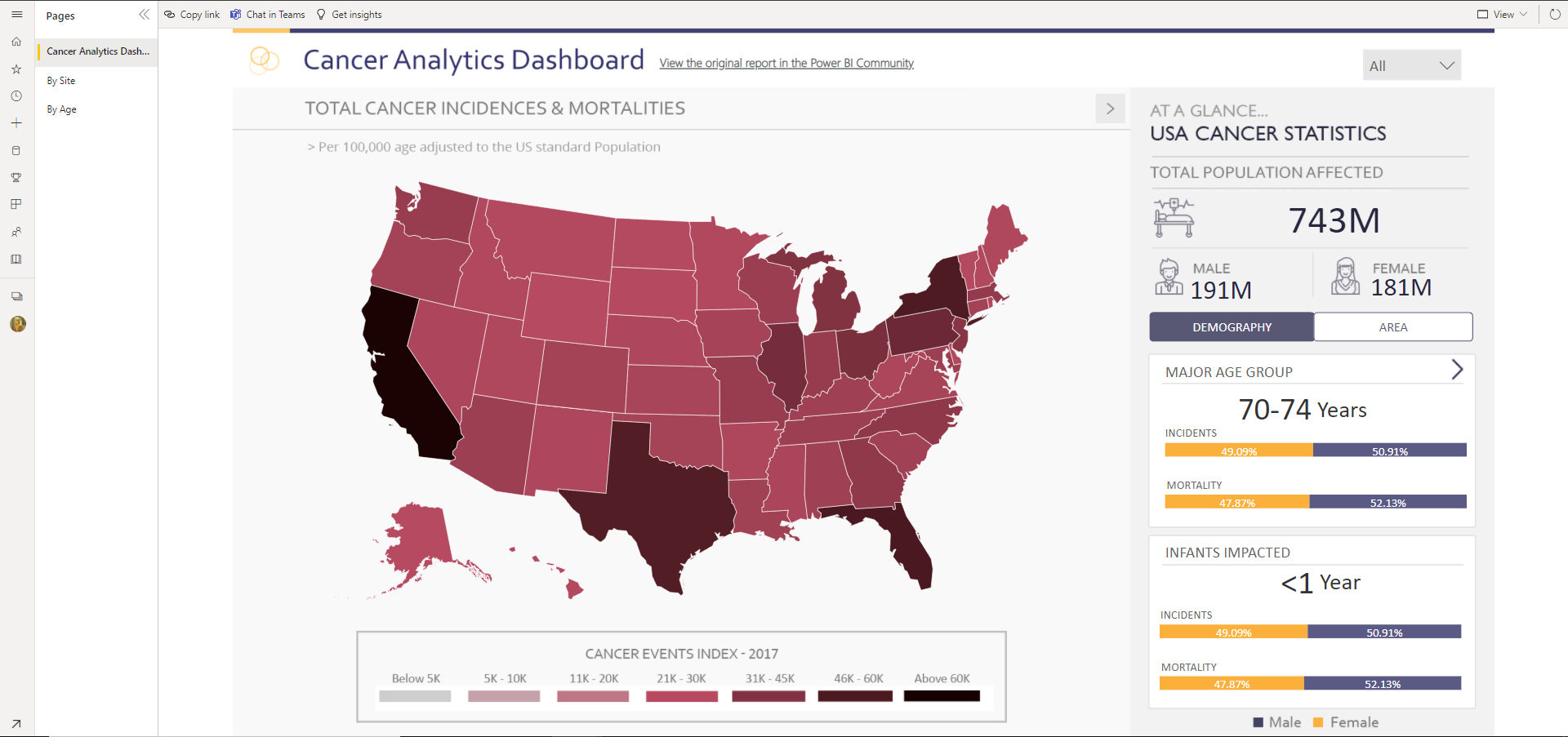The height and width of the screenshot is (737, 1568).
Task: Open the Learn (book) section
Action: coord(16,259)
